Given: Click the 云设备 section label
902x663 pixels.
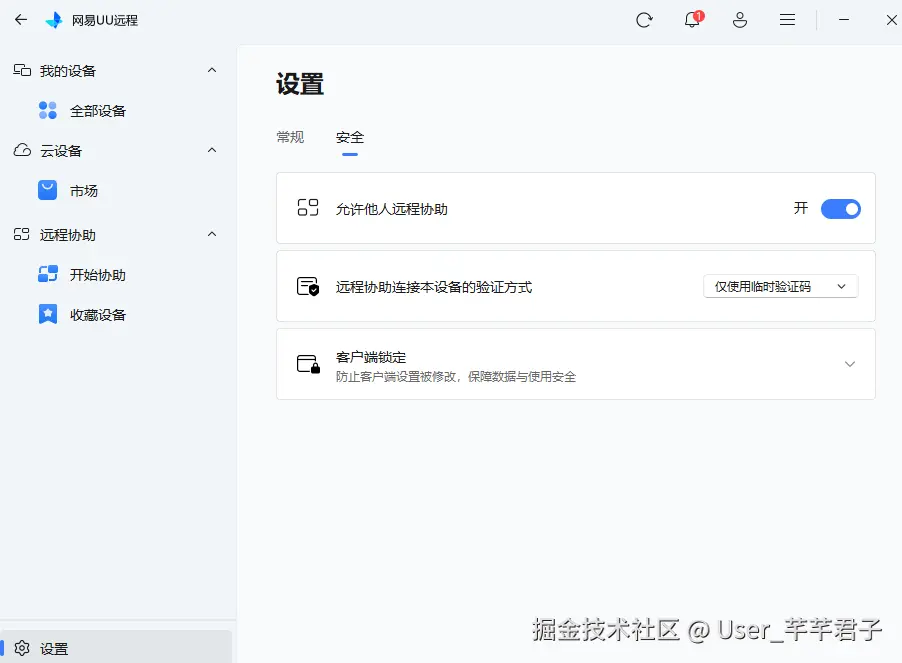Looking at the screenshot, I should (x=60, y=151).
